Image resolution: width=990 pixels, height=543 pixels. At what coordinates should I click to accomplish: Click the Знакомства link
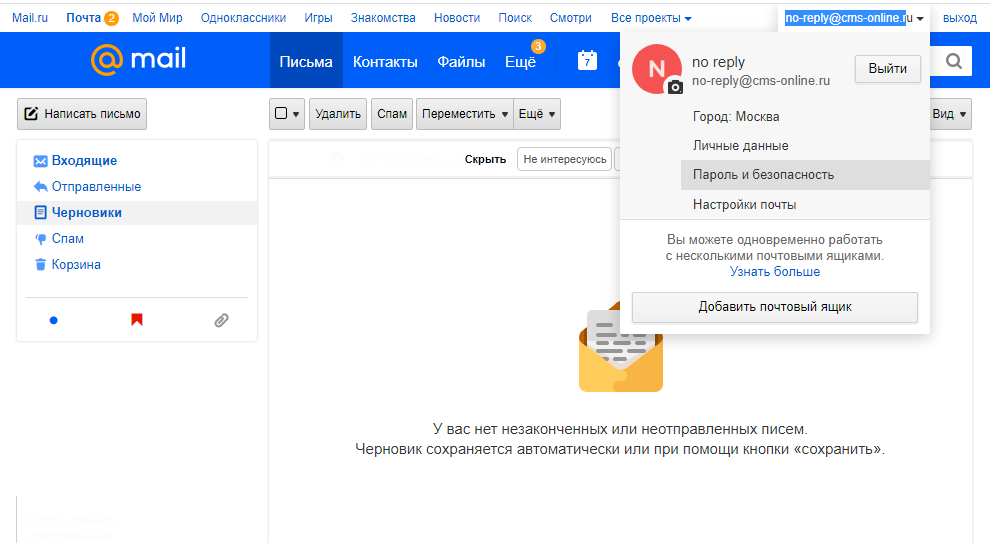tap(383, 18)
